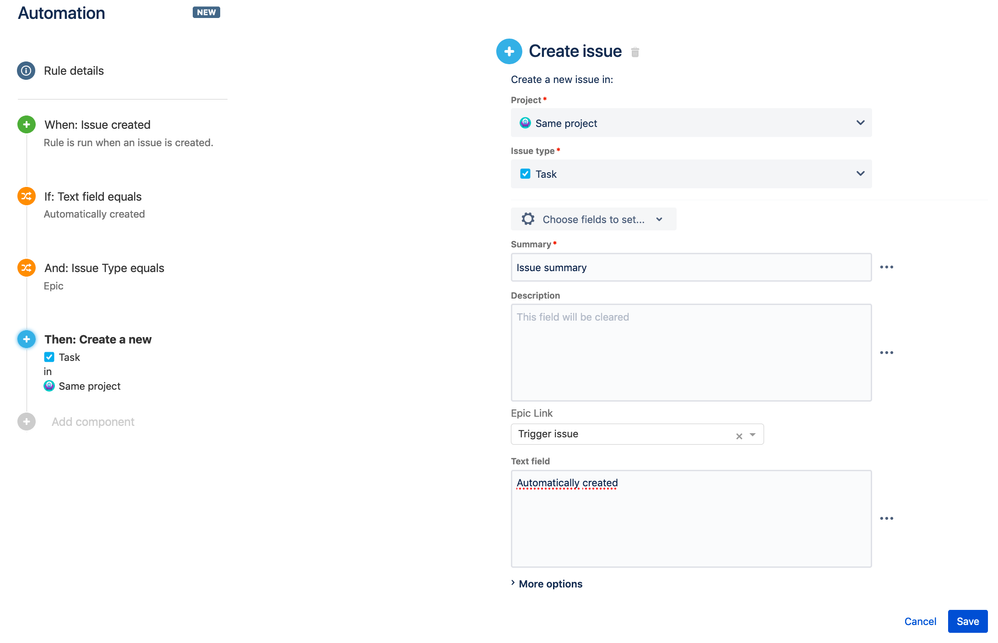This screenshot has height=643, width=998.
Task: Open Rule details in sidebar
Action: (x=74, y=71)
